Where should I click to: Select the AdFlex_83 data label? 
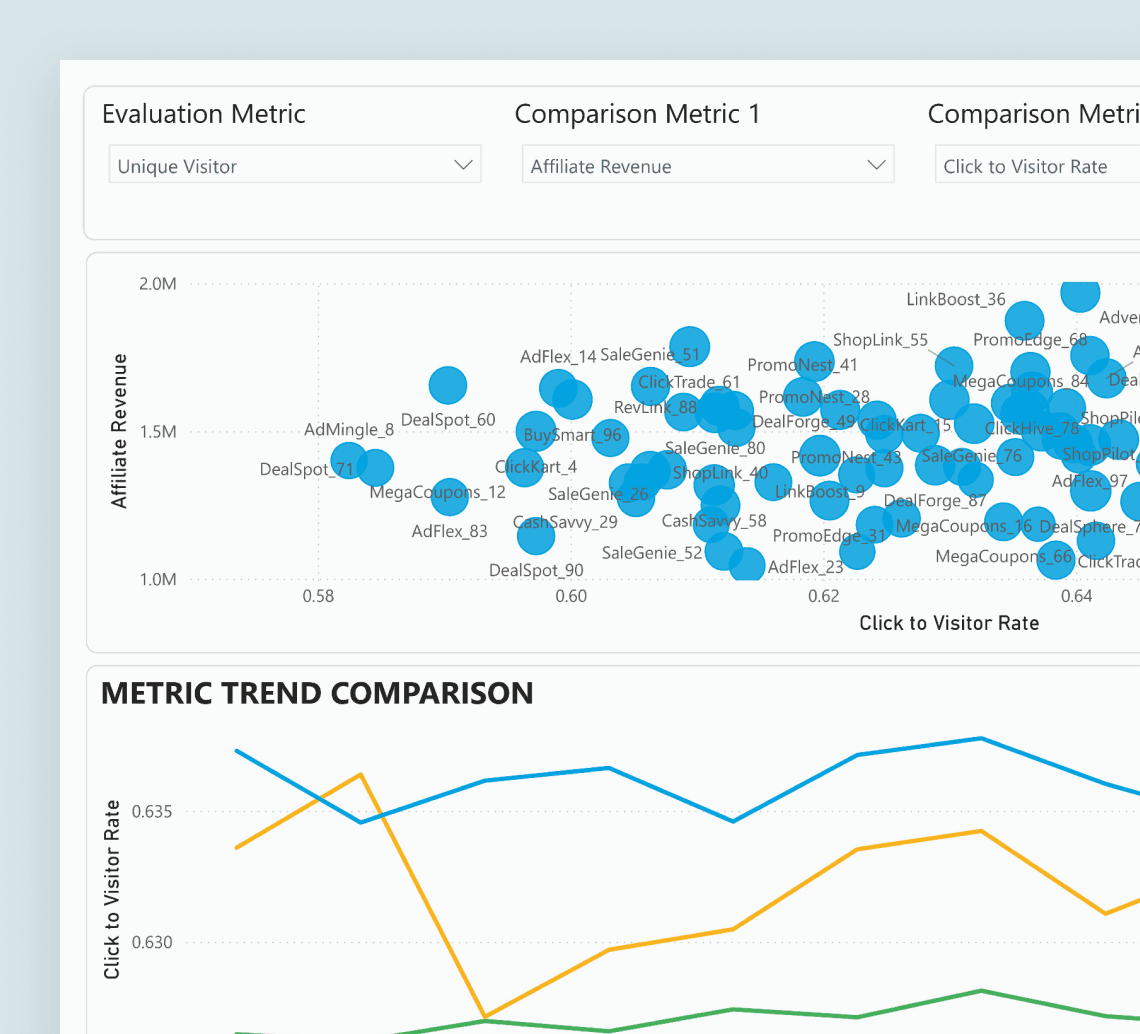tap(449, 532)
